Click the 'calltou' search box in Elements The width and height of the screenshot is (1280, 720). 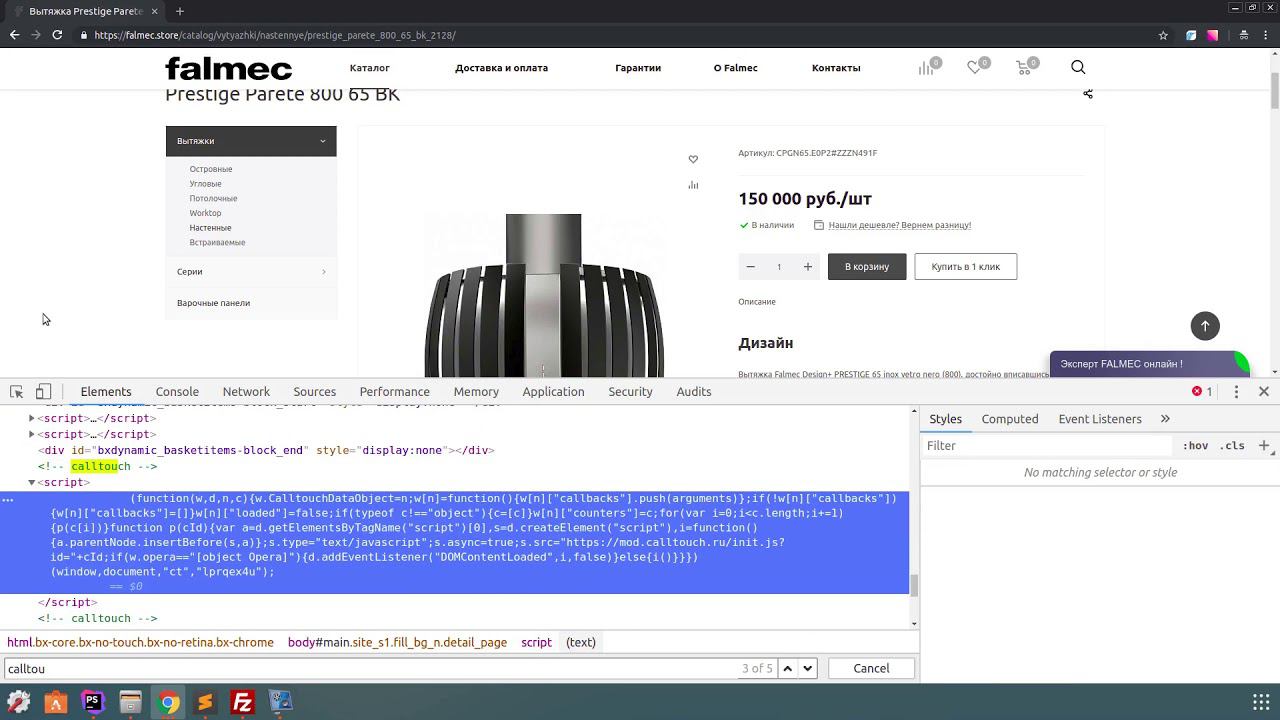pos(370,668)
